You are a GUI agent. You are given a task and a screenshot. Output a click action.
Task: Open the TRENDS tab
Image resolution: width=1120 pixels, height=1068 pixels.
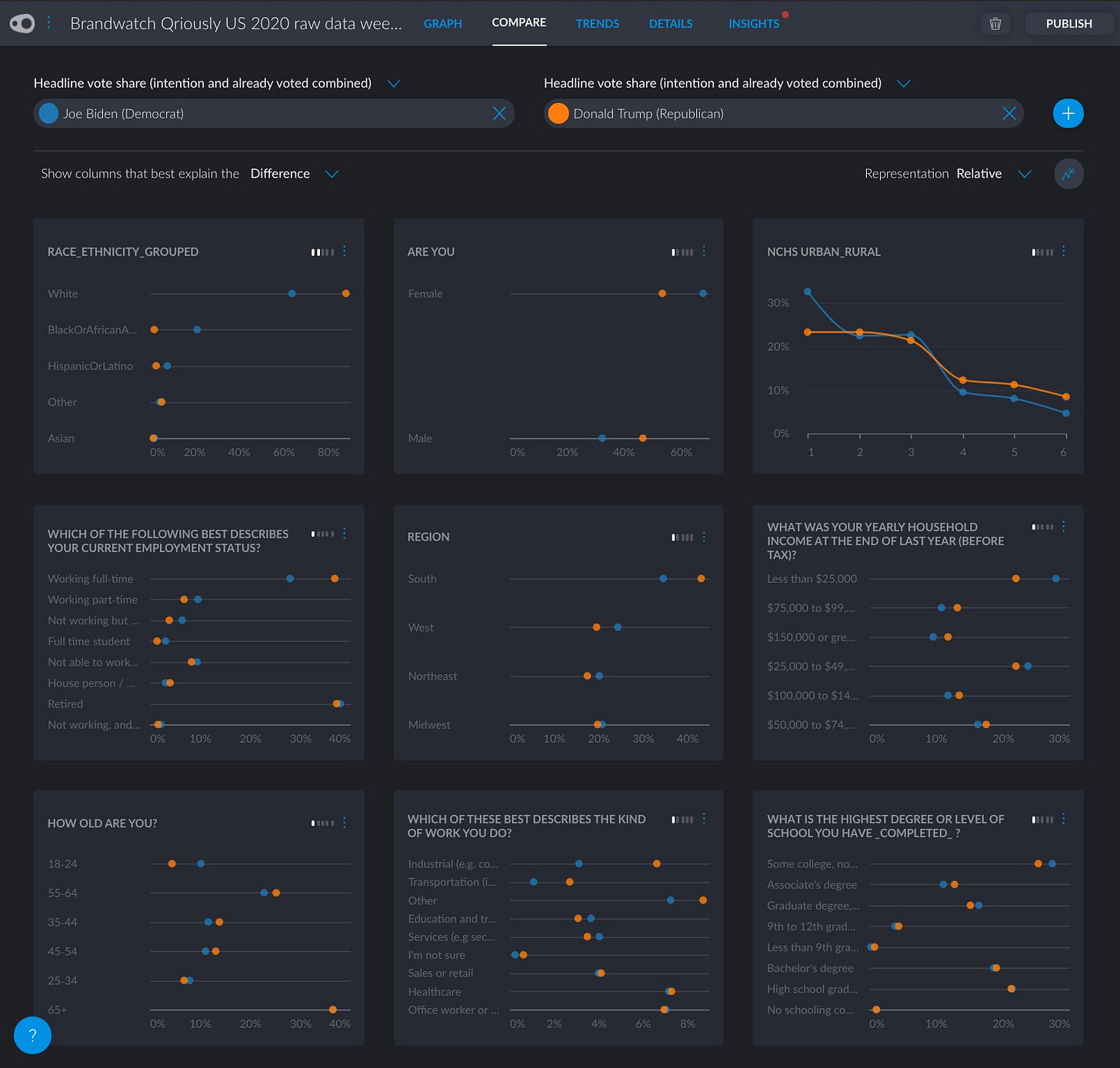point(598,24)
